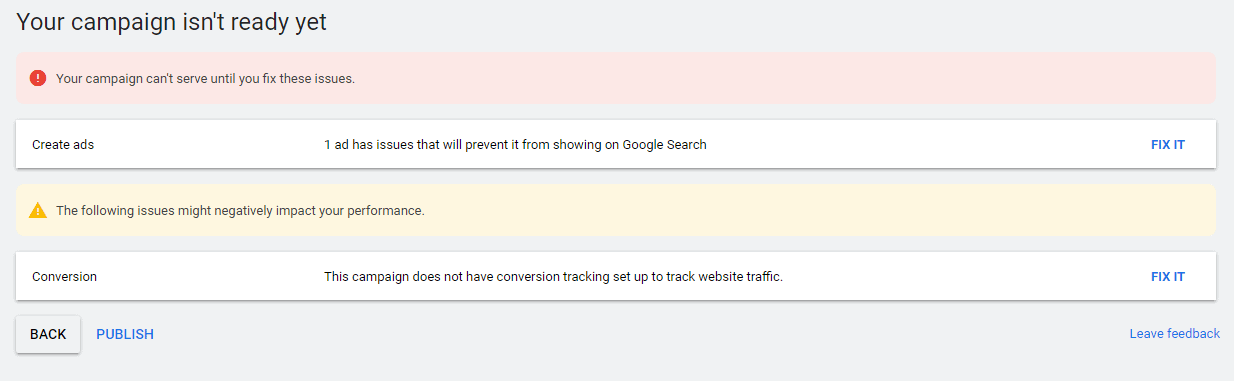
Task: Click FIX IT for Conversion tracking
Action: pos(1167,277)
